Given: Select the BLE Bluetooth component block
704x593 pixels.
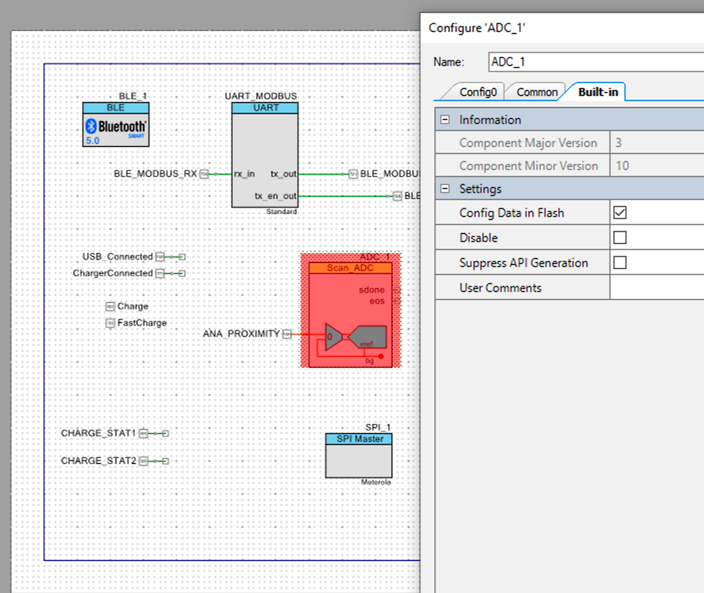Looking at the screenshot, I should coord(116,124).
